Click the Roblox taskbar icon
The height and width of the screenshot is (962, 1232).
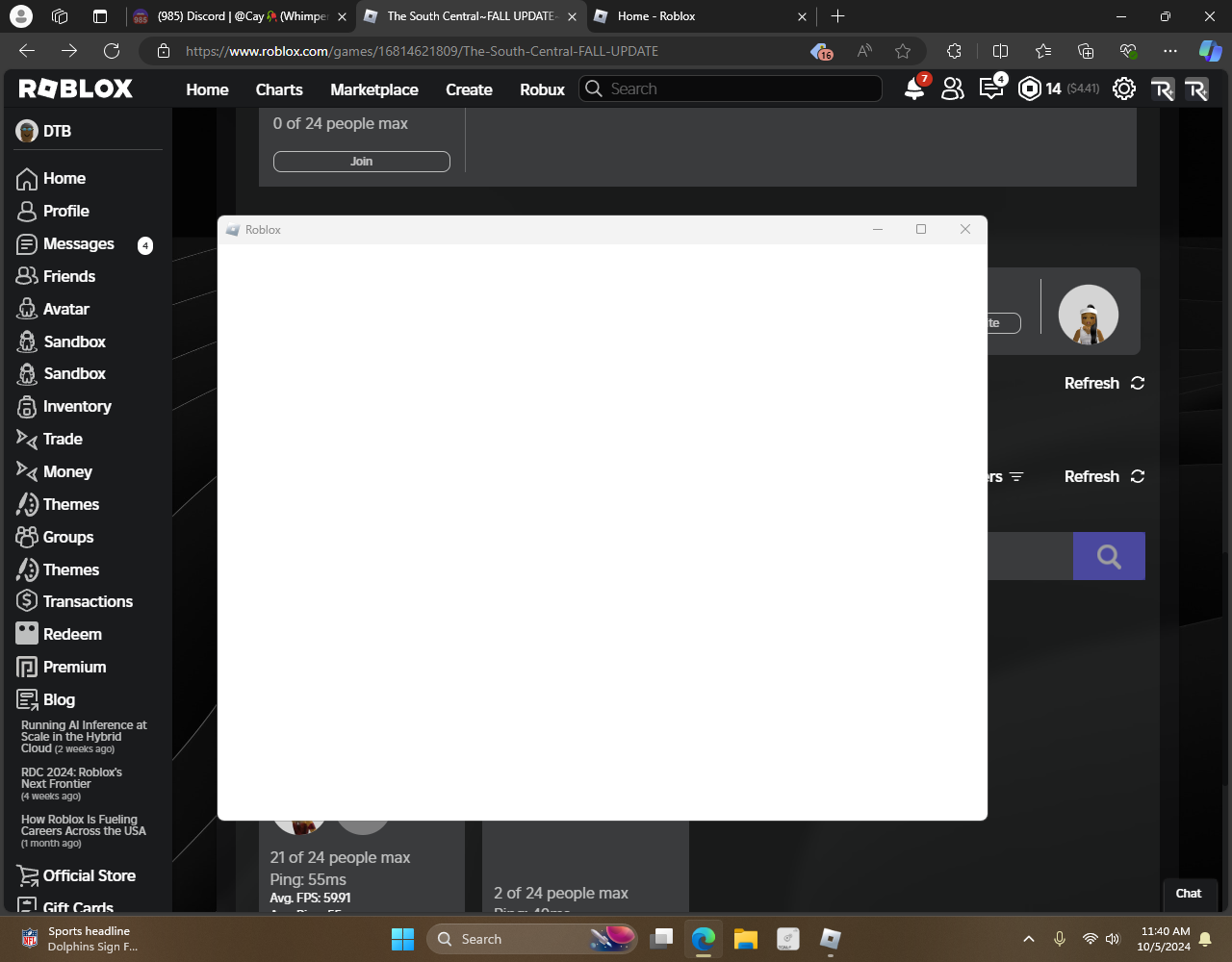click(x=830, y=939)
